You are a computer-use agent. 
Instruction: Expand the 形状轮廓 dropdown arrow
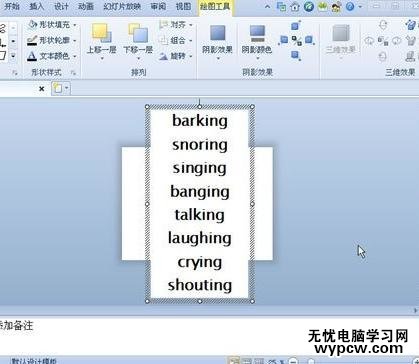[x=75, y=41]
